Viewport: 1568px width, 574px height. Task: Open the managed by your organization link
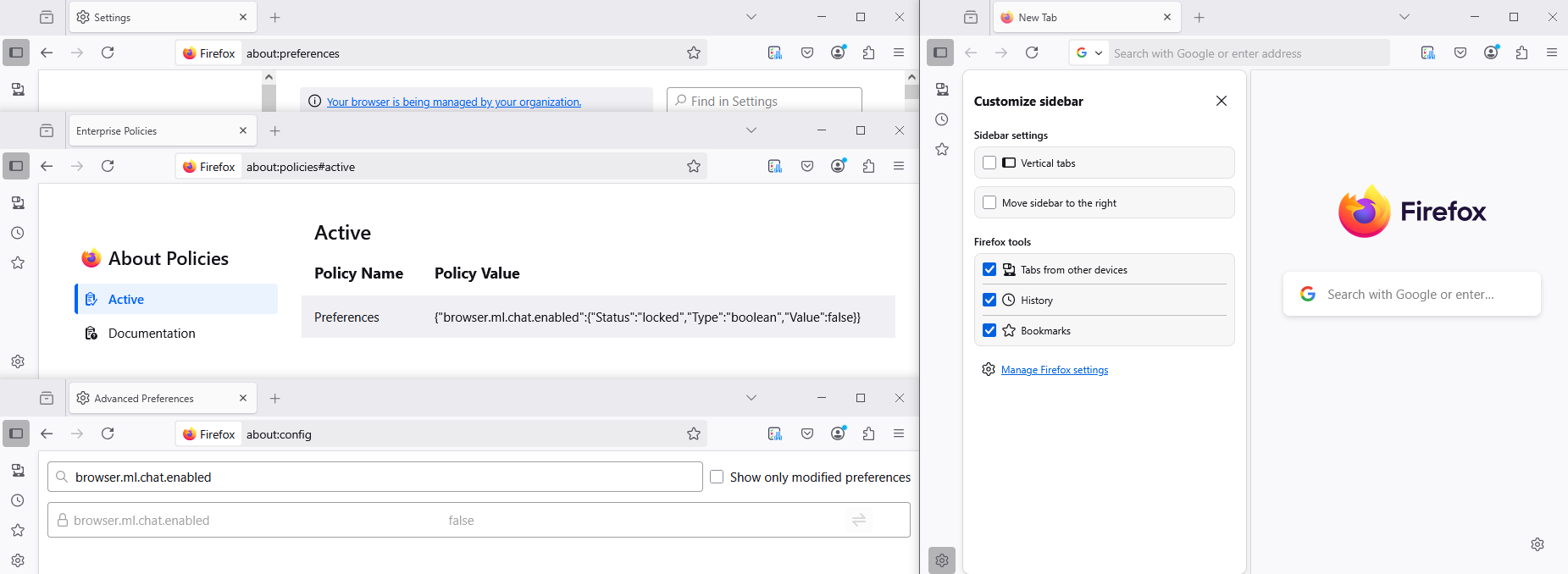coord(454,102)
